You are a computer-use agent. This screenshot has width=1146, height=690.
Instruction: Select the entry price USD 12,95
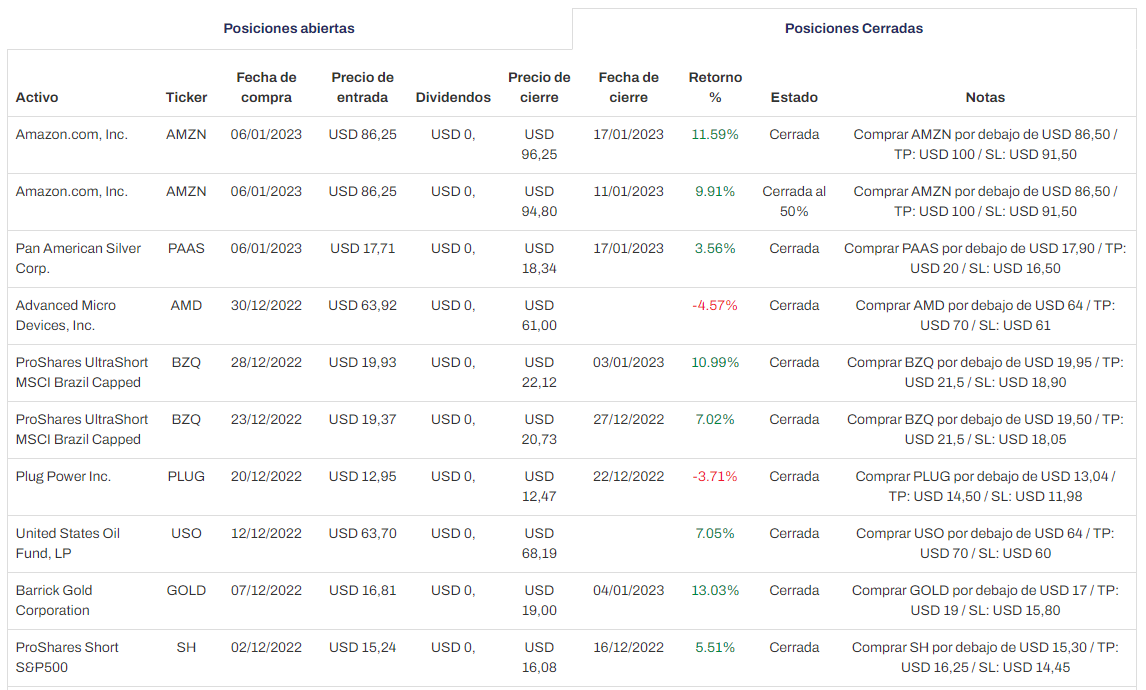pyautogui.click(x=363, y=477)
